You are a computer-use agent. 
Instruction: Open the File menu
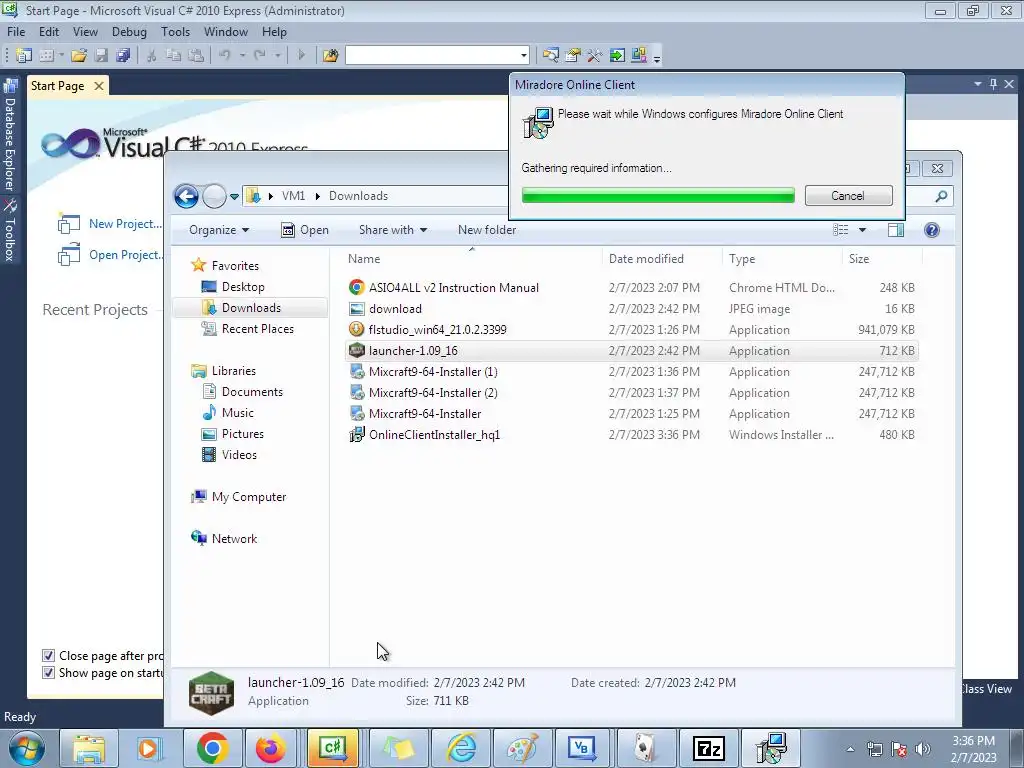pos(16,32)
